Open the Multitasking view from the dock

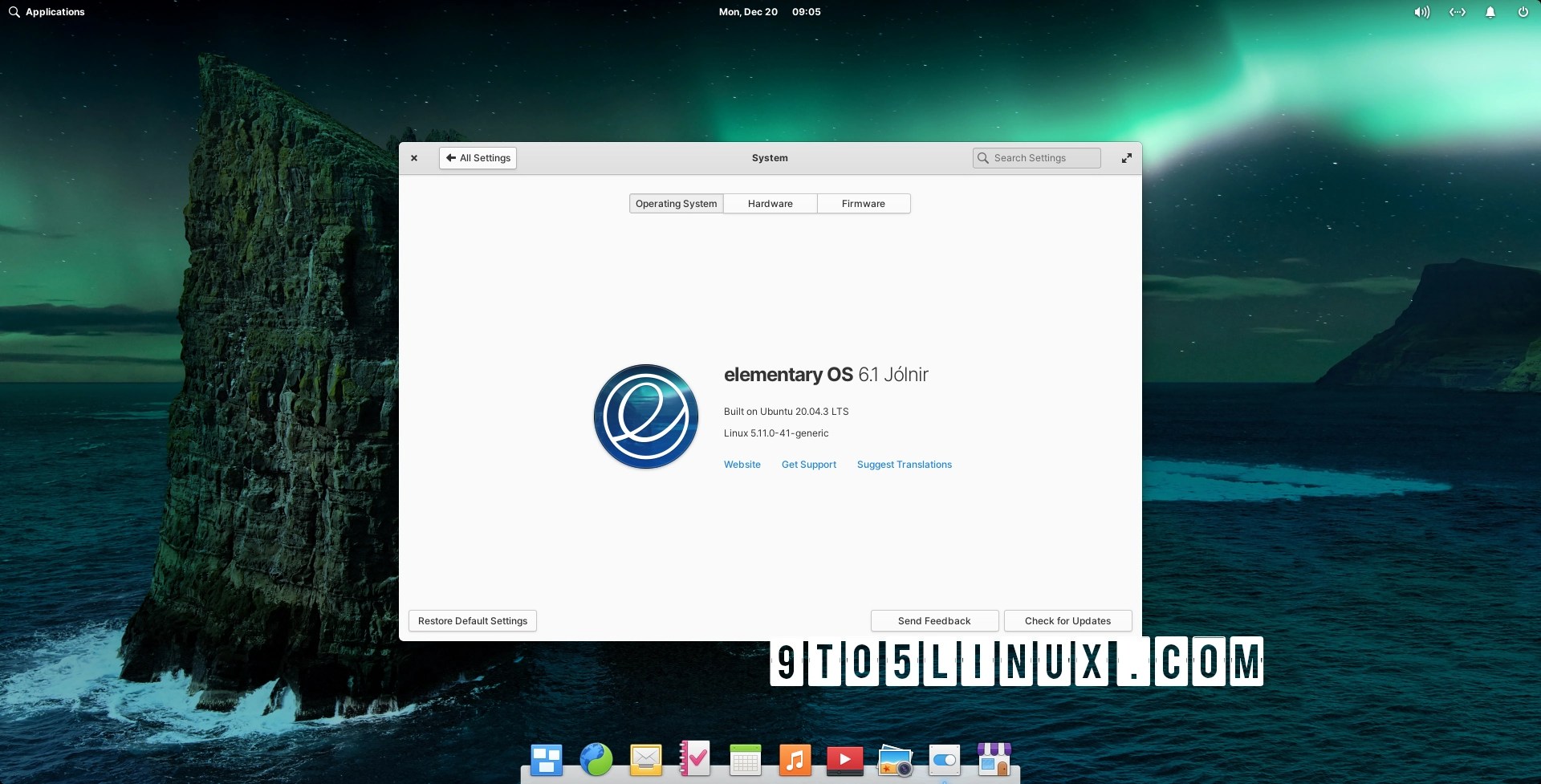pos(546,759)
